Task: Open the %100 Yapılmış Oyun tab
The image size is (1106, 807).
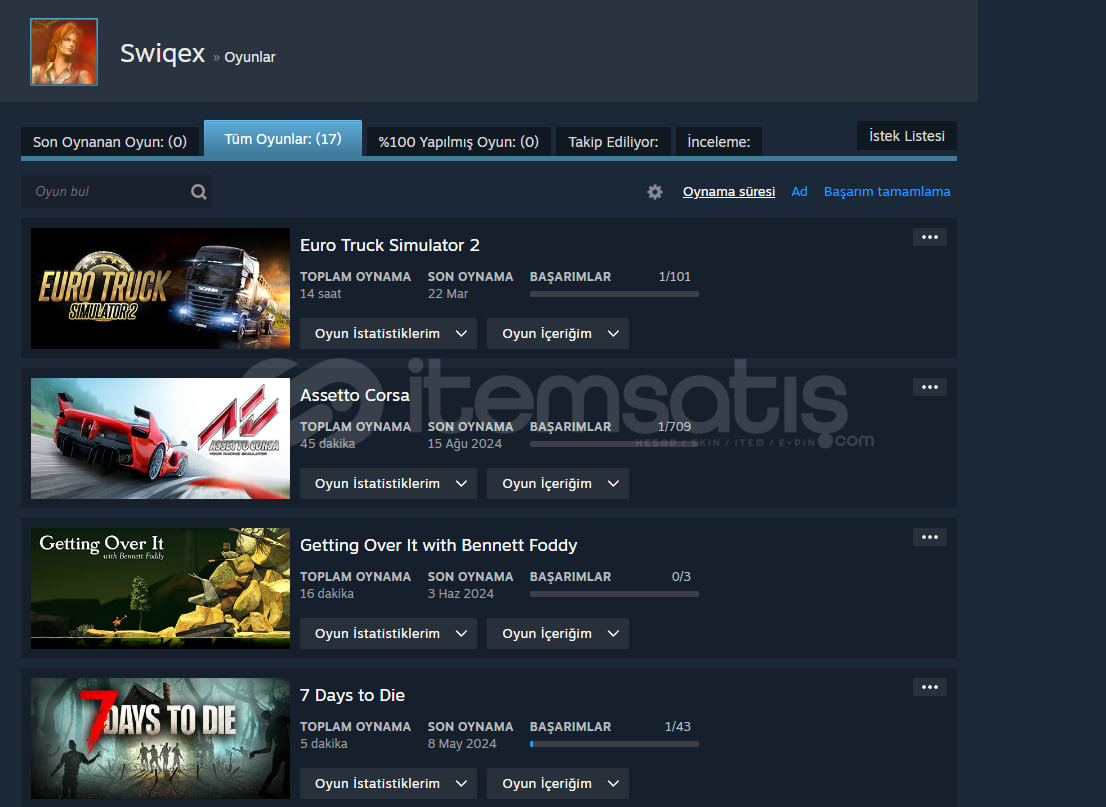Action: [458, 142]
